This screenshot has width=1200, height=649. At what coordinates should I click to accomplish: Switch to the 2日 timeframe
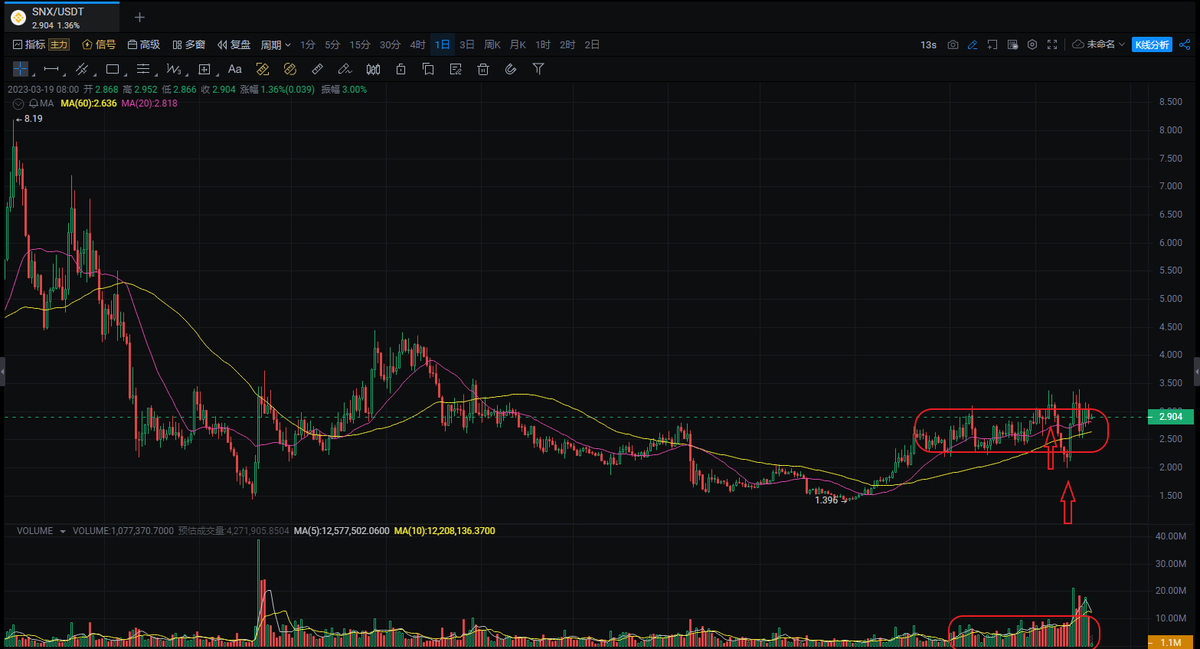[592, 45]
